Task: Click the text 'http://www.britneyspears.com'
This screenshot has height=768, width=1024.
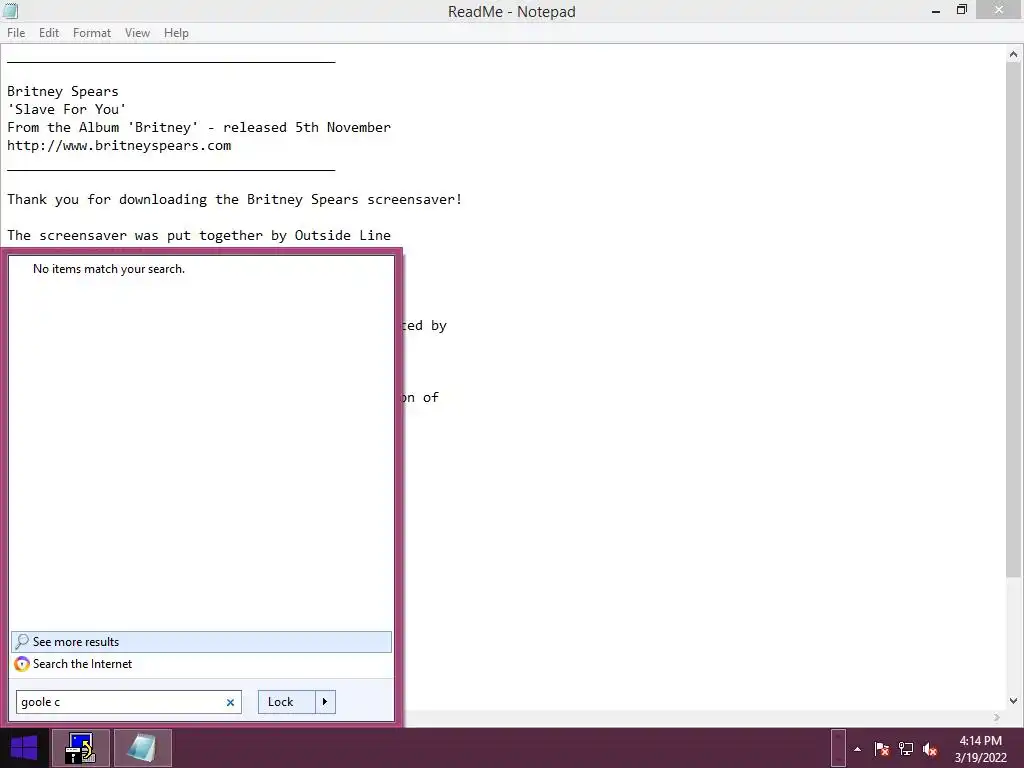Action: click(x=119, y=145)
